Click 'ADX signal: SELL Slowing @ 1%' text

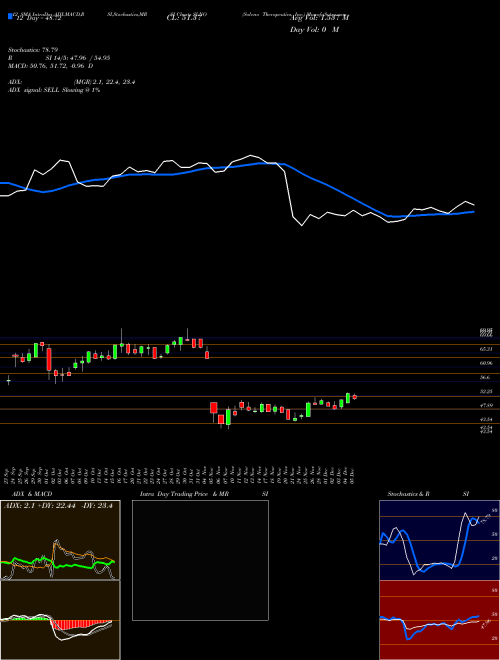pyautogui.click(x=54, y=90)
